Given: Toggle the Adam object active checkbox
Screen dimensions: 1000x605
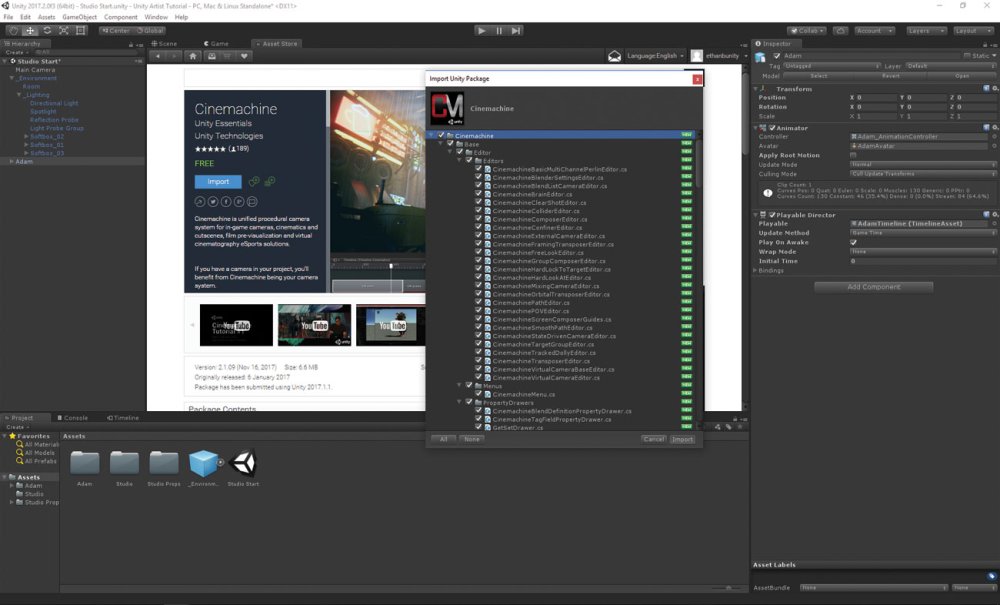Looking at the screenshot, I should pyautogui.click(x=777, y=56).
